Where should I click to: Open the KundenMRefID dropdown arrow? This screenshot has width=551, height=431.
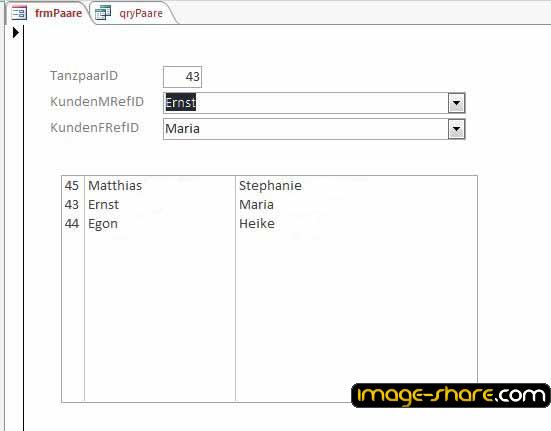pyautogui.click(x=456, y=103)
